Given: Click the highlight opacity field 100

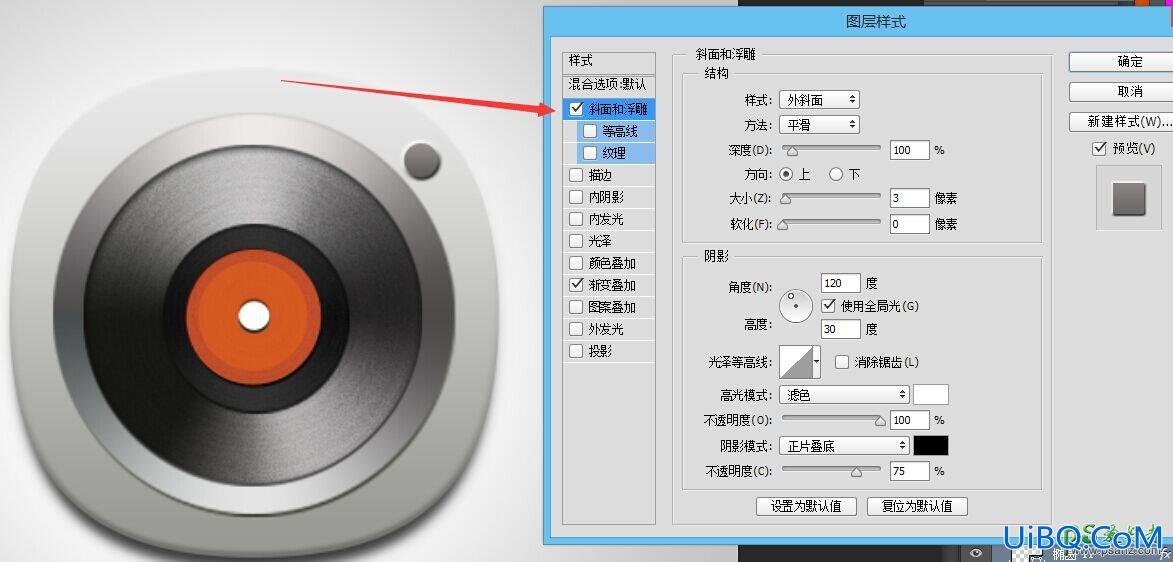Looking at the screenshot, I should pyautogui.click(x=910, y=420).
